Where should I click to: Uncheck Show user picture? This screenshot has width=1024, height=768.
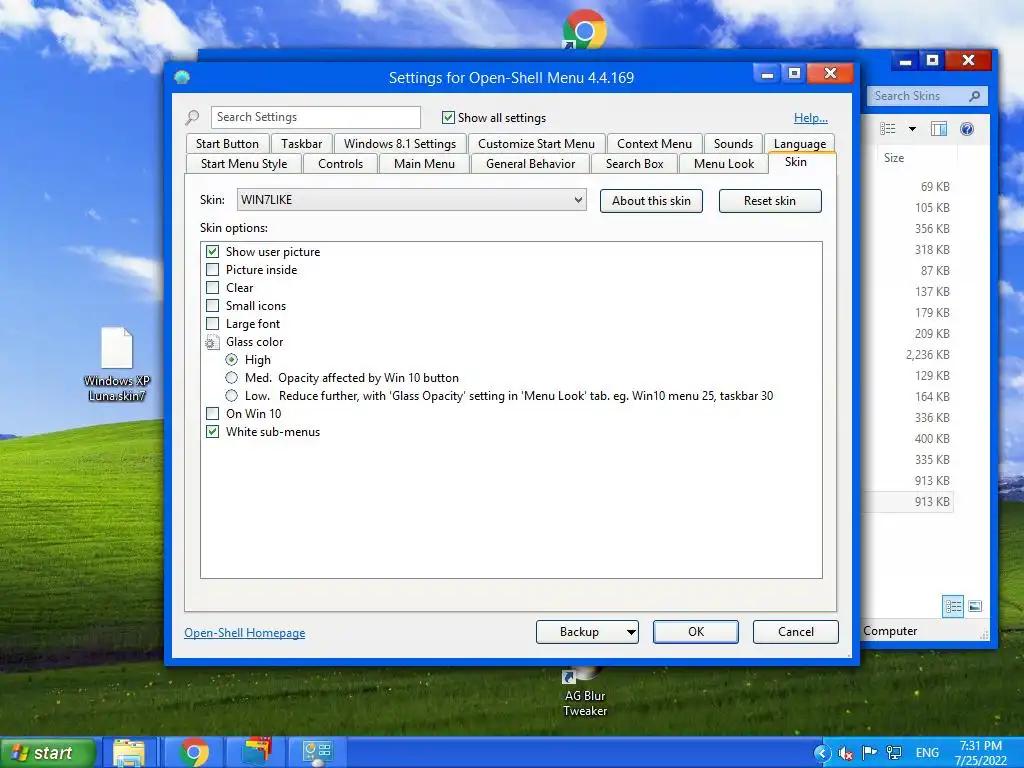click(x=212, y=251)
